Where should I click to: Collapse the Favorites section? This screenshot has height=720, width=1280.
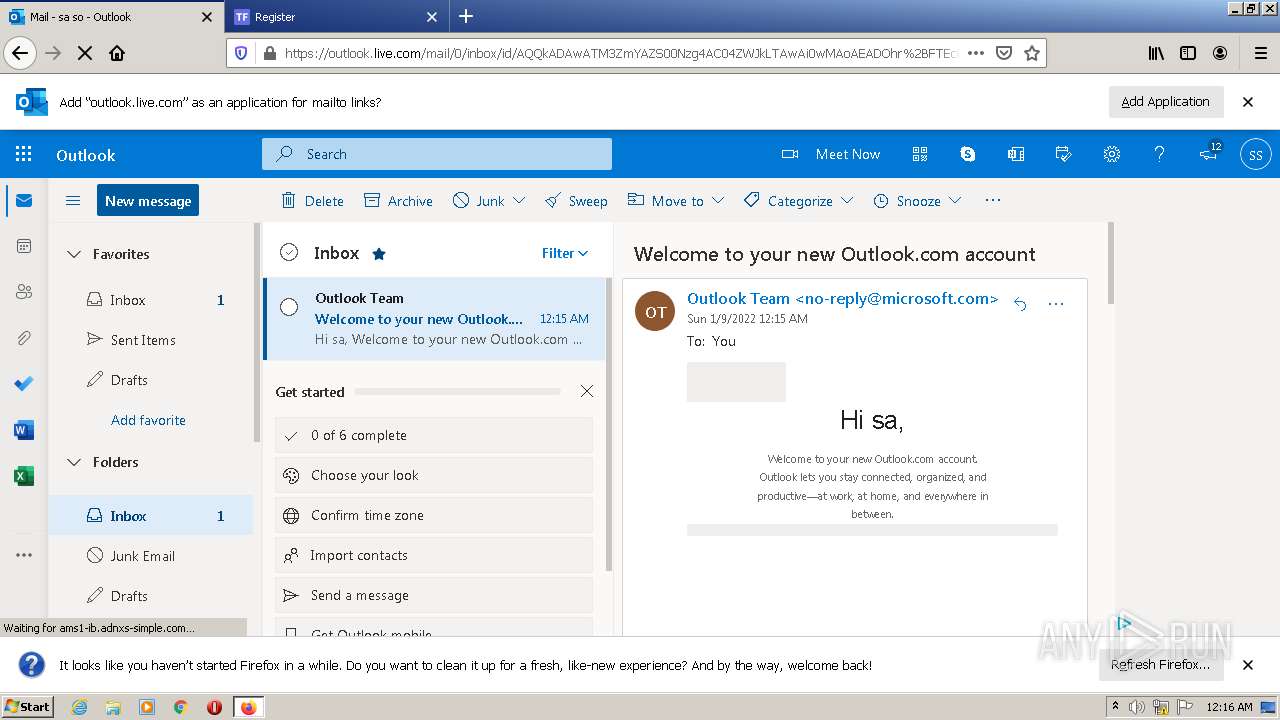[74, 254]
